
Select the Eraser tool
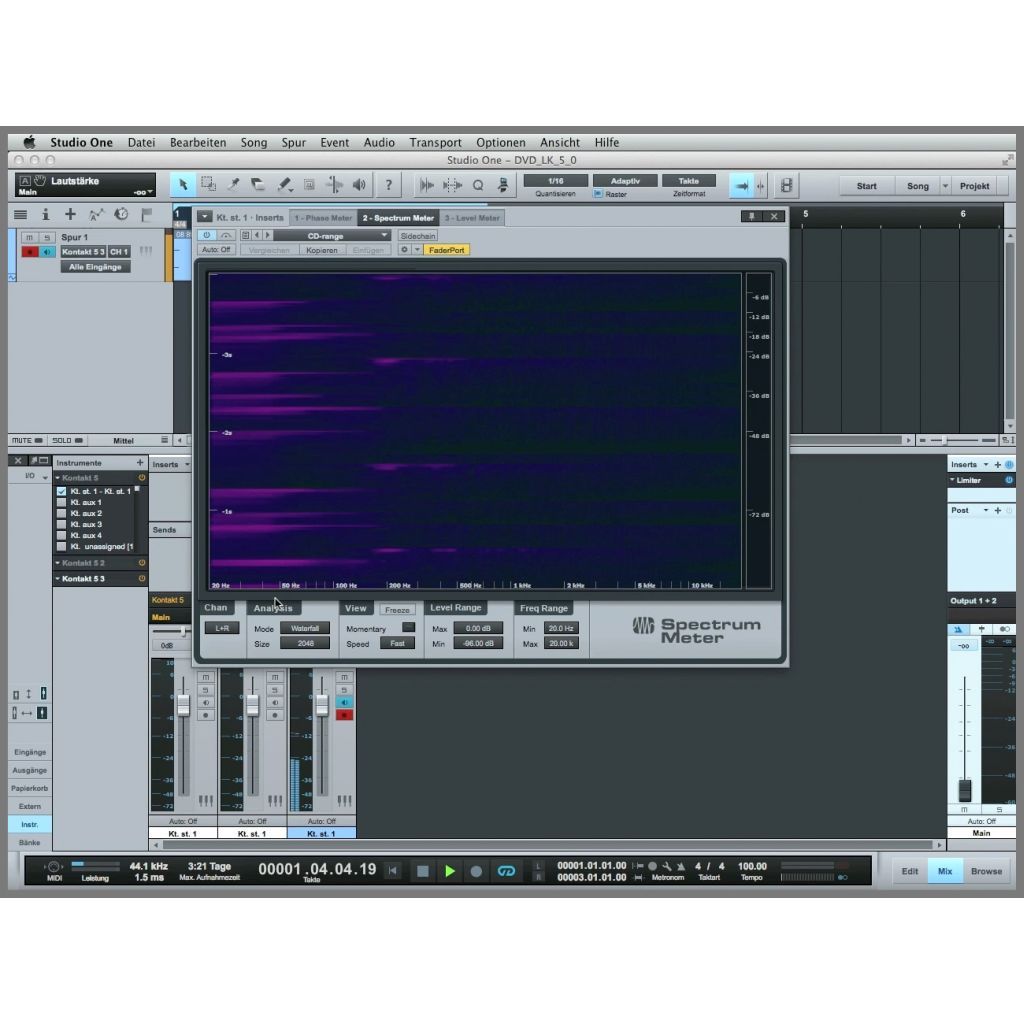[258, 185]
